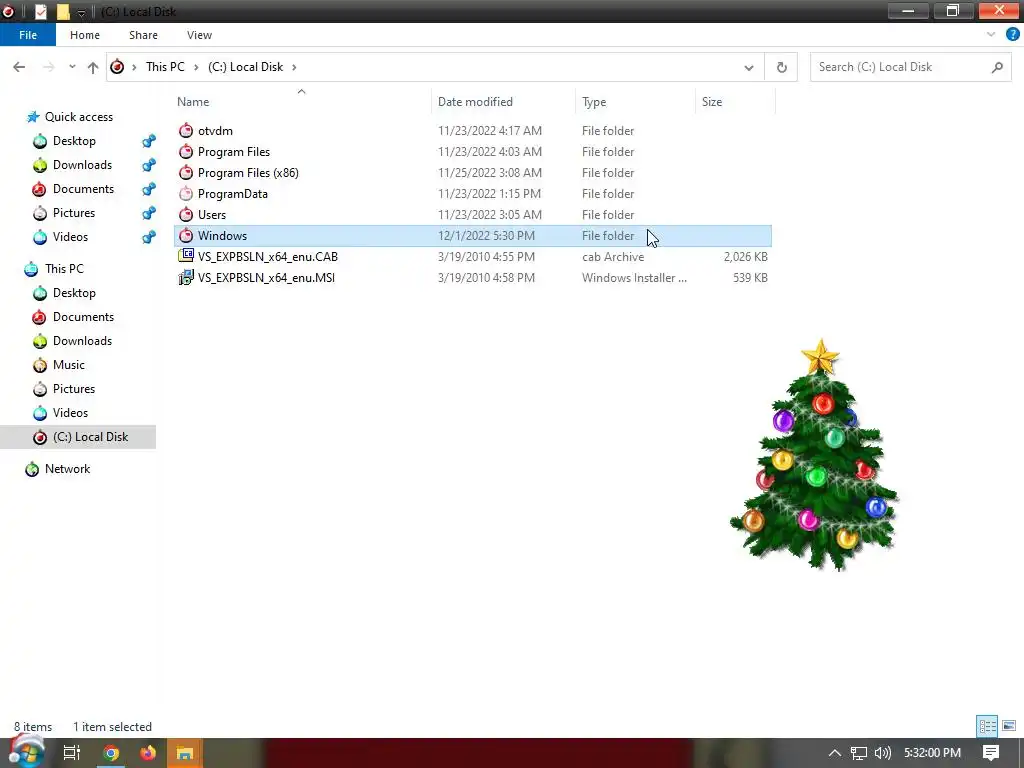The height and width of the screenshot is (768, 1024).
Task: Click the Windows folder ornament icon
Action: tap(186, 235)
